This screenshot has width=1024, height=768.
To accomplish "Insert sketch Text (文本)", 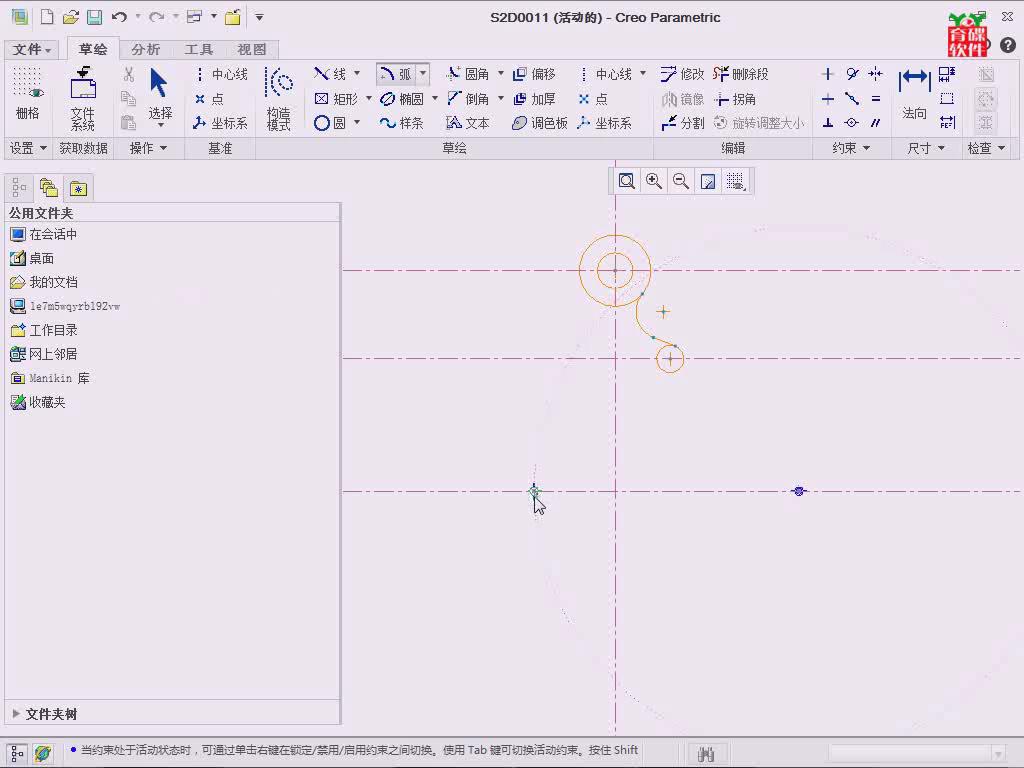I will [x=468, y=123].
